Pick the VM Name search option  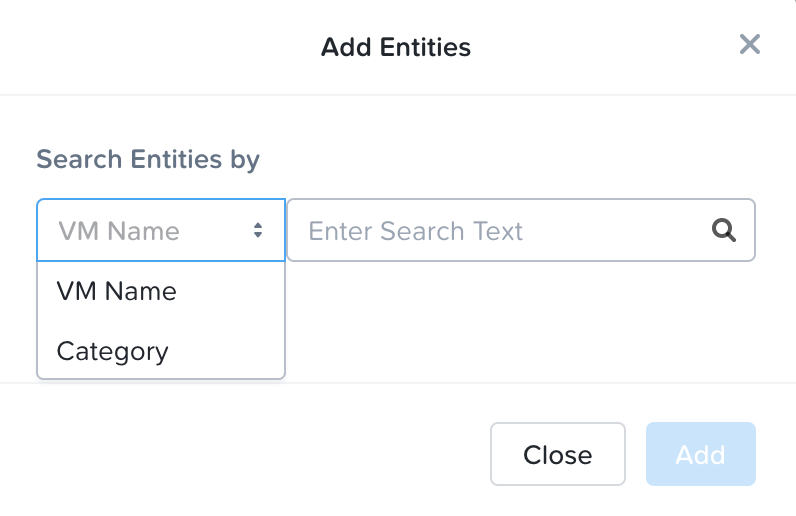coord(116,291)
